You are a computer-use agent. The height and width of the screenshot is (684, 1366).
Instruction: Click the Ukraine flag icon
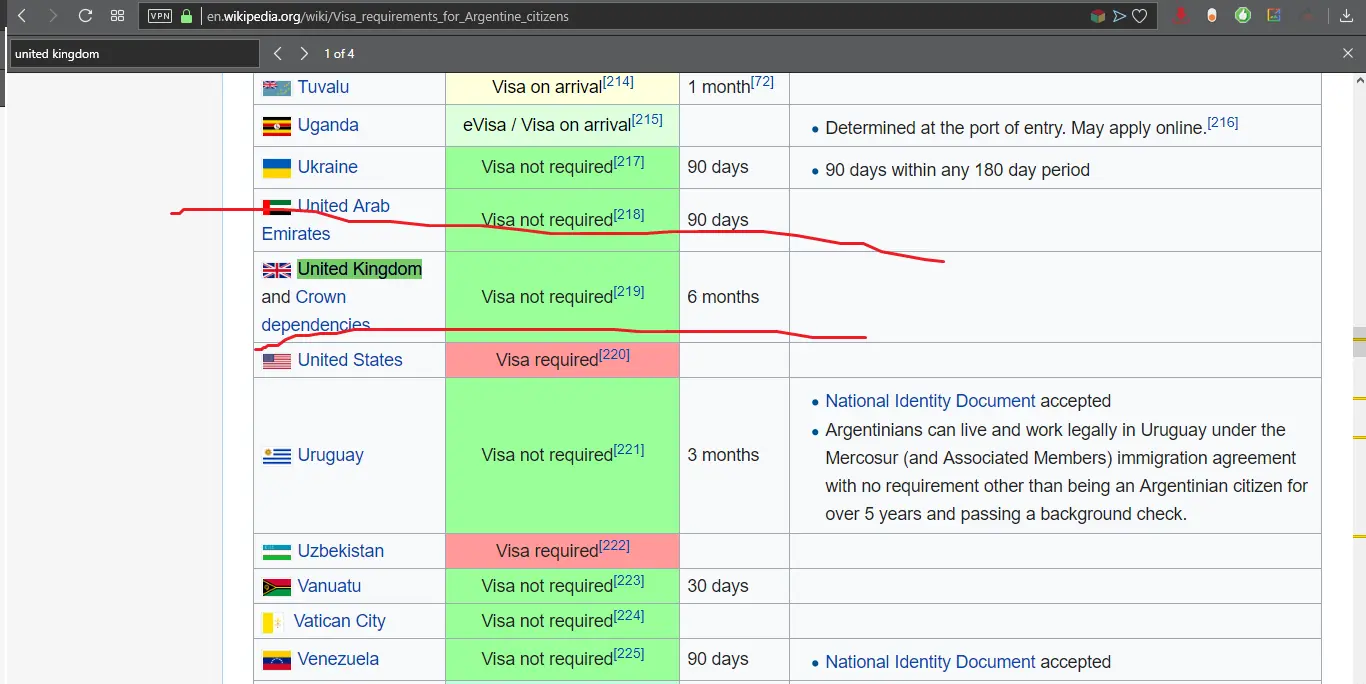tap(277, 168)
